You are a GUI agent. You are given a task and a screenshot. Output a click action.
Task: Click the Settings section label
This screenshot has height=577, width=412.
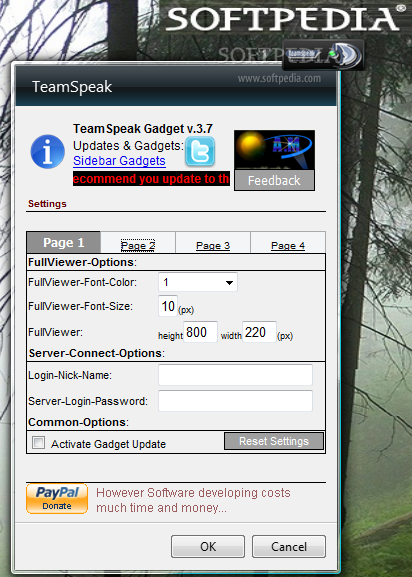coord(47,203)
